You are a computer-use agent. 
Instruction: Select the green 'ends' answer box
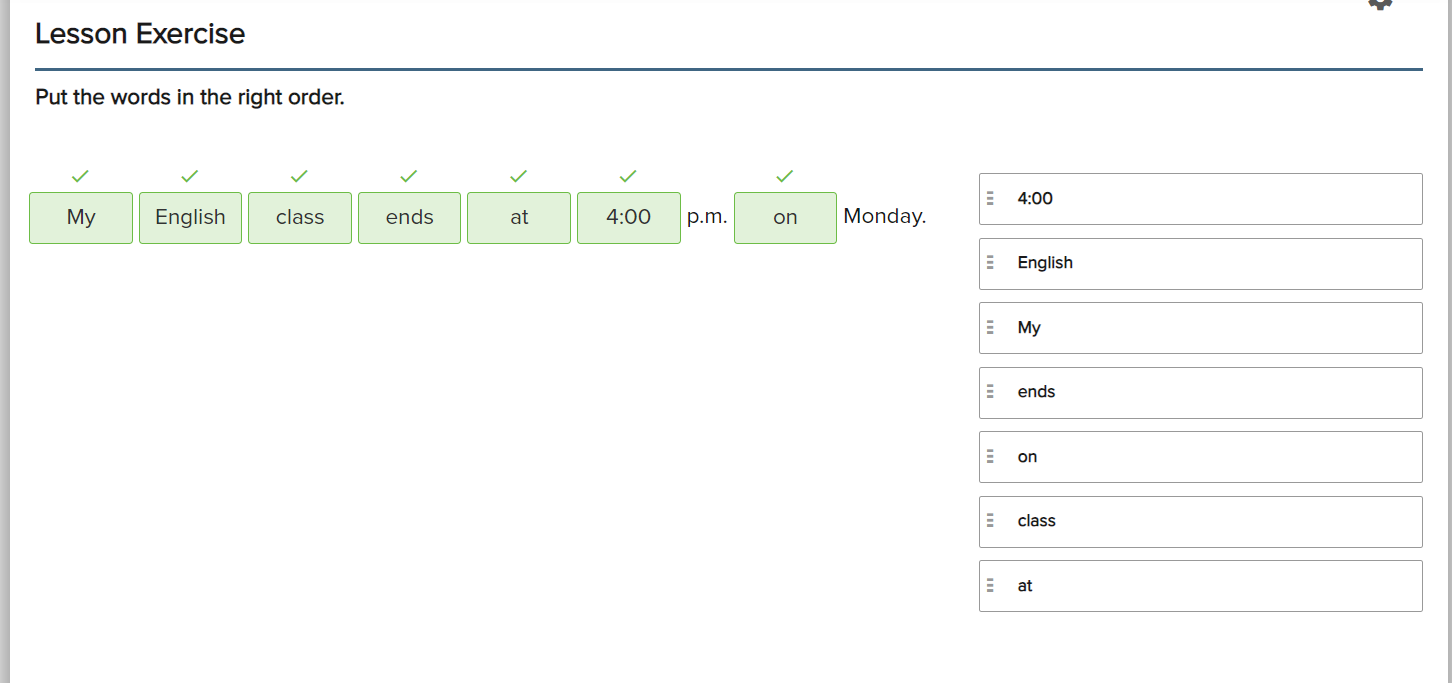[409, 217]
